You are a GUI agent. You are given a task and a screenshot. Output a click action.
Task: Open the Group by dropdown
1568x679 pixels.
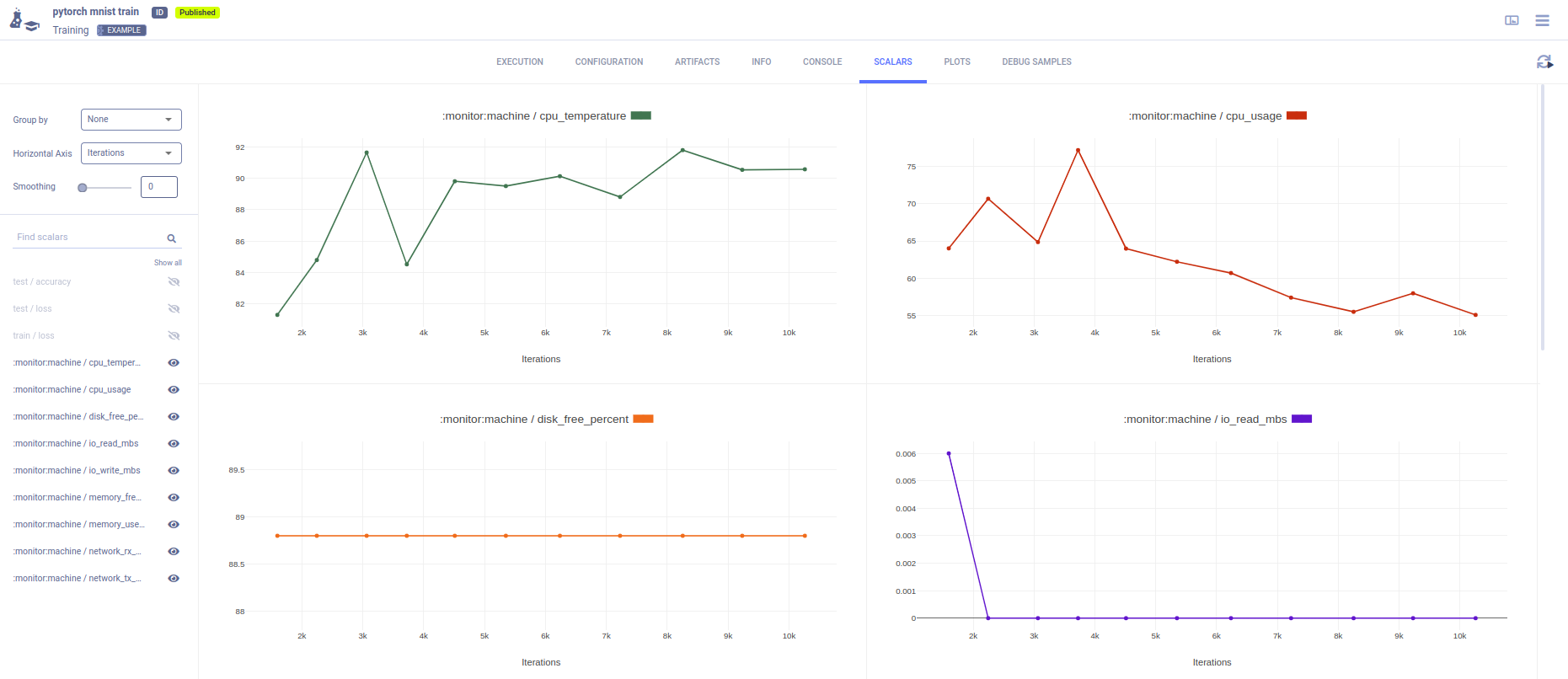131,120
